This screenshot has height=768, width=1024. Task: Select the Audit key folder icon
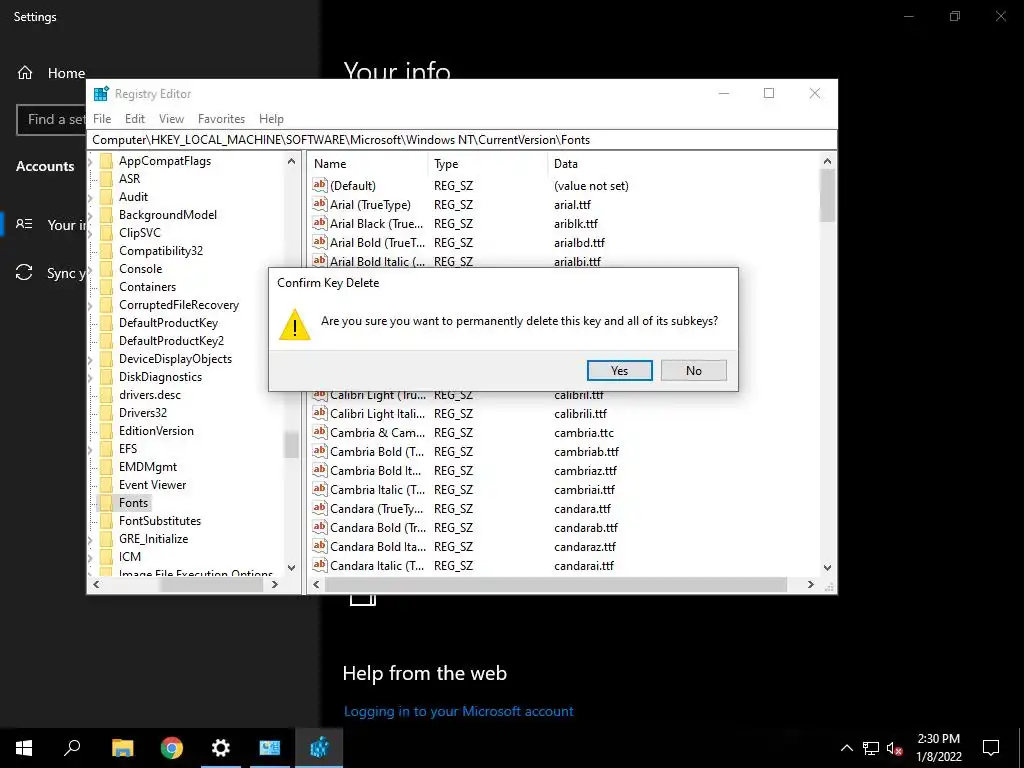pyautogui.click(x=106, y=197)
